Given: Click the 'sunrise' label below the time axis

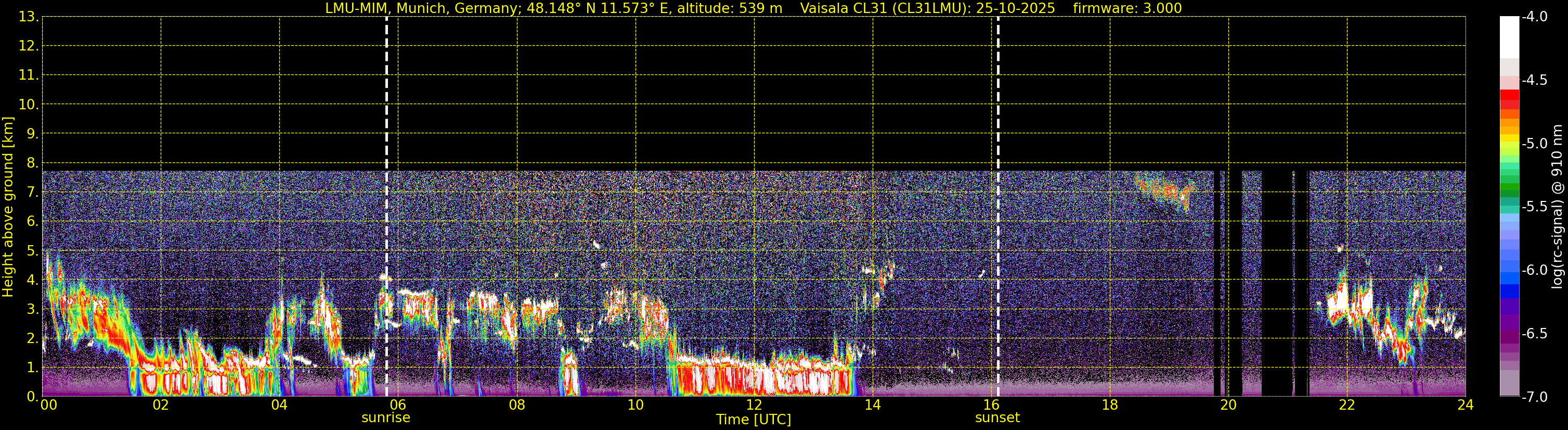Looking at the screenshot, I should click(385, 418).
